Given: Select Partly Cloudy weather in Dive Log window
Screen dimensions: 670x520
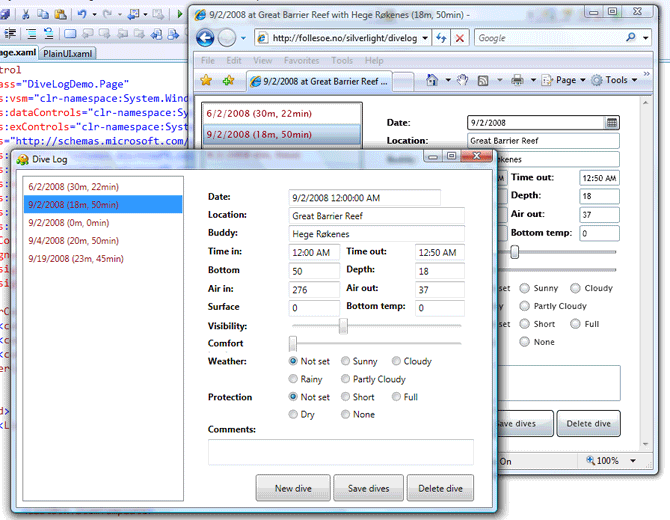Looking at the screenshot, I should click(x=345, y=379).
